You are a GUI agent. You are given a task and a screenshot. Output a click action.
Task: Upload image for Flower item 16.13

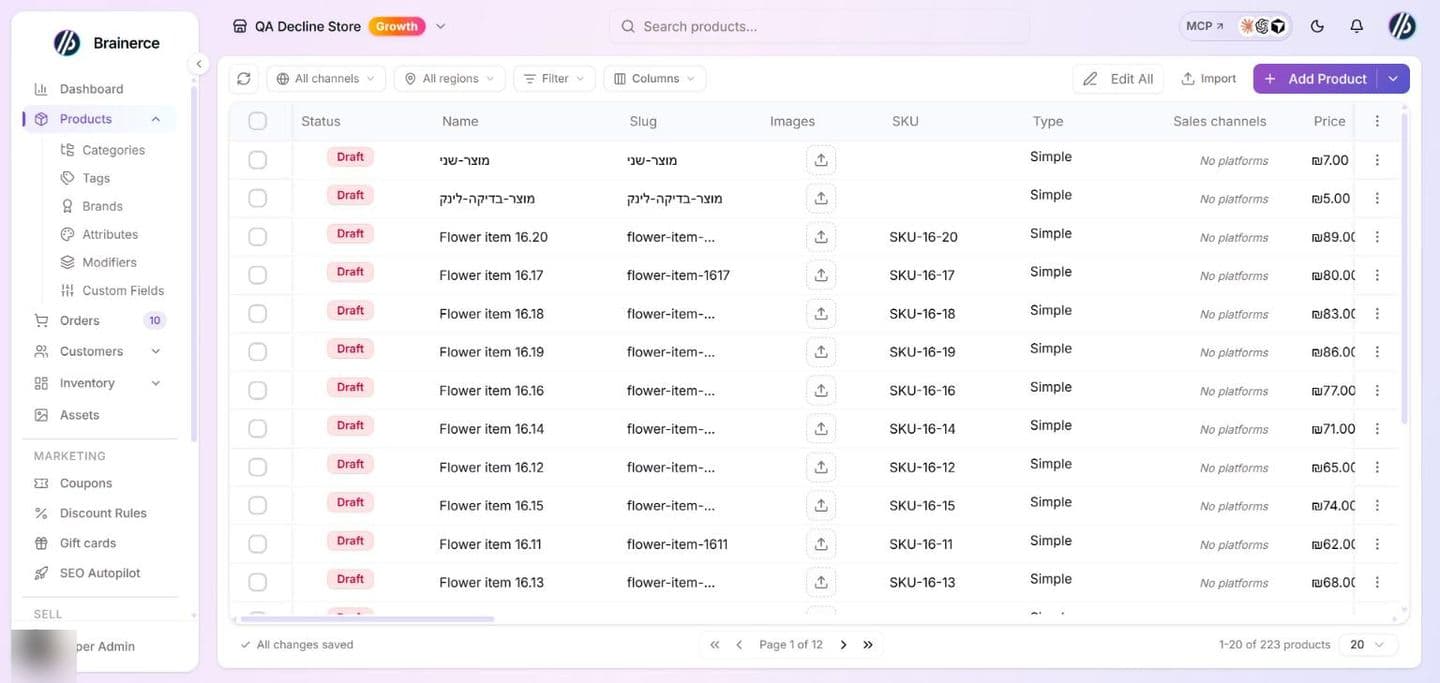[x=821, y=582]
